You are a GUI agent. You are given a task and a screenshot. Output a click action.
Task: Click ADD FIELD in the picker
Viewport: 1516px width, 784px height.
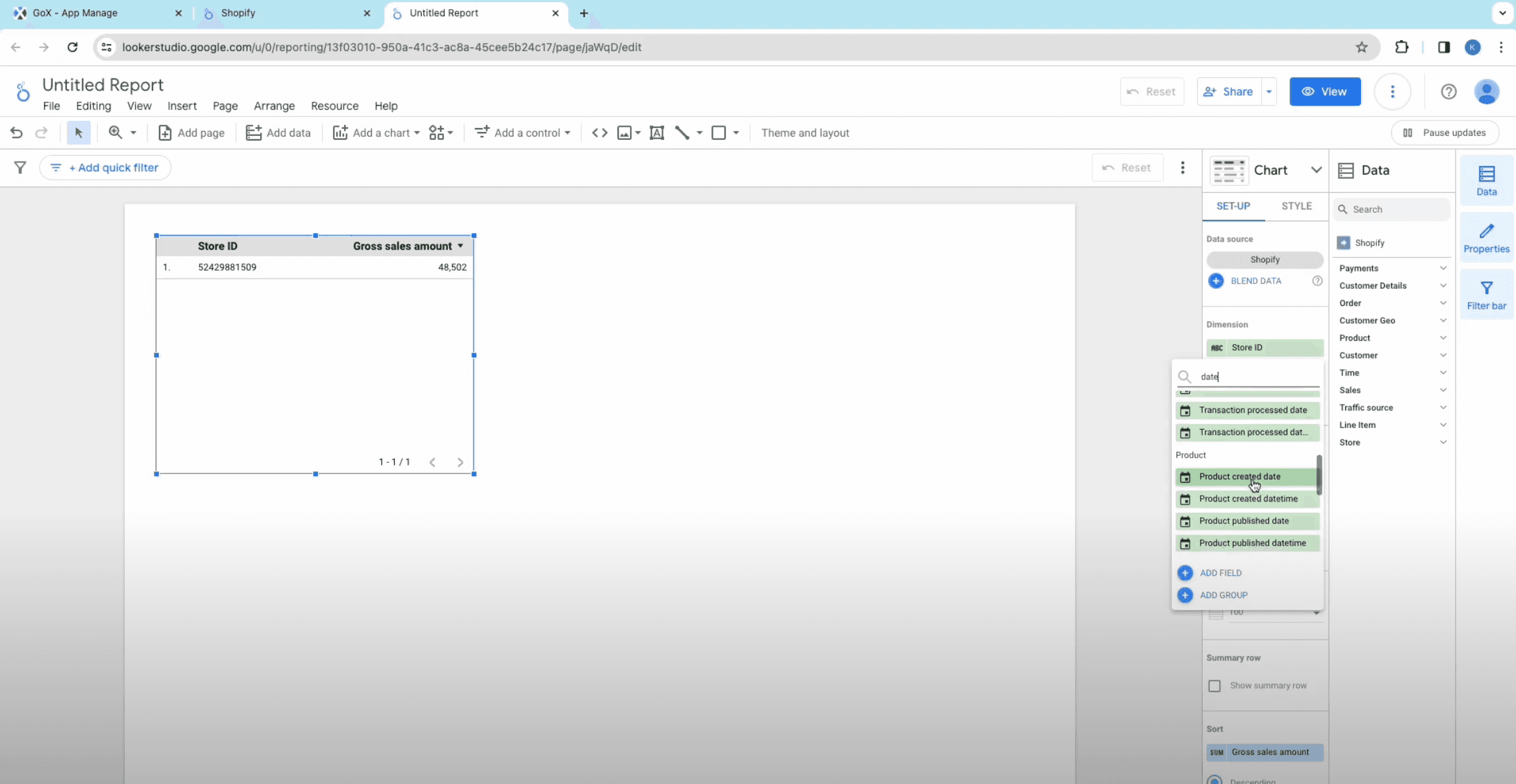pos(1220,573)
